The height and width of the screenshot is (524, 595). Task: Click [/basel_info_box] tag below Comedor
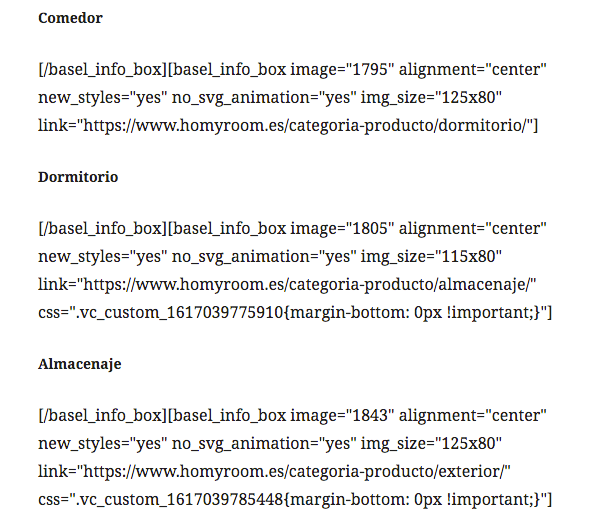coord(102,69)
